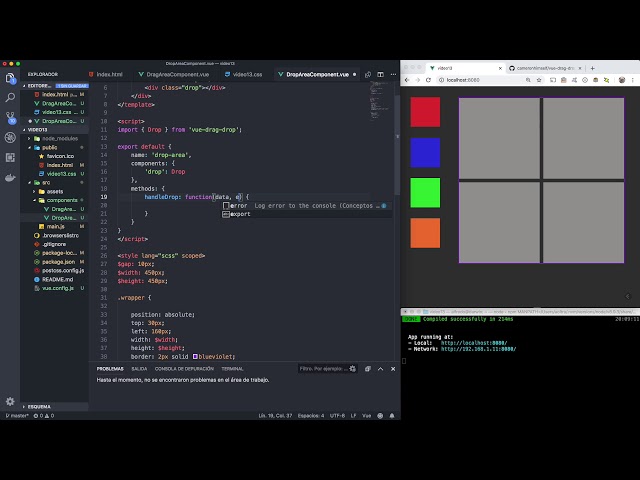Click the errors and warnings count in status bar
The height and width of the screenshot is (480, 640).
pos(44,416)
